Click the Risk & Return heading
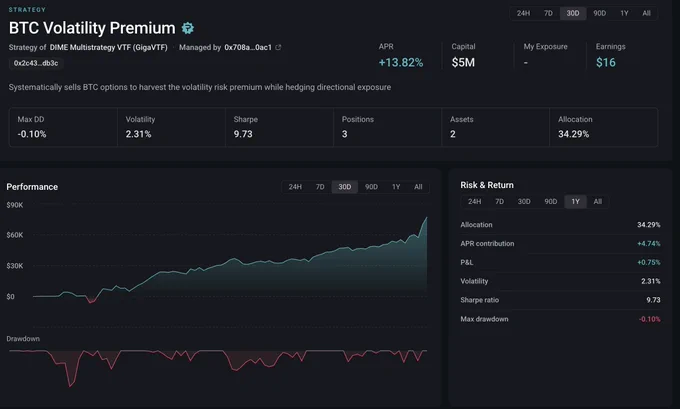The image size is (680, 409). pyautogui.click(x=487, y=185)
